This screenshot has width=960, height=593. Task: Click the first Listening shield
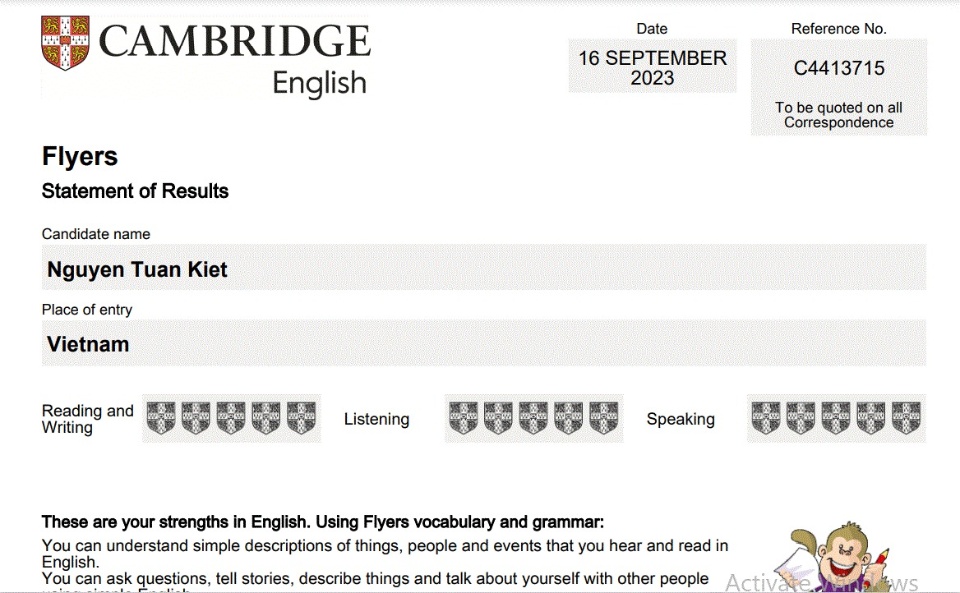point(463,418)
